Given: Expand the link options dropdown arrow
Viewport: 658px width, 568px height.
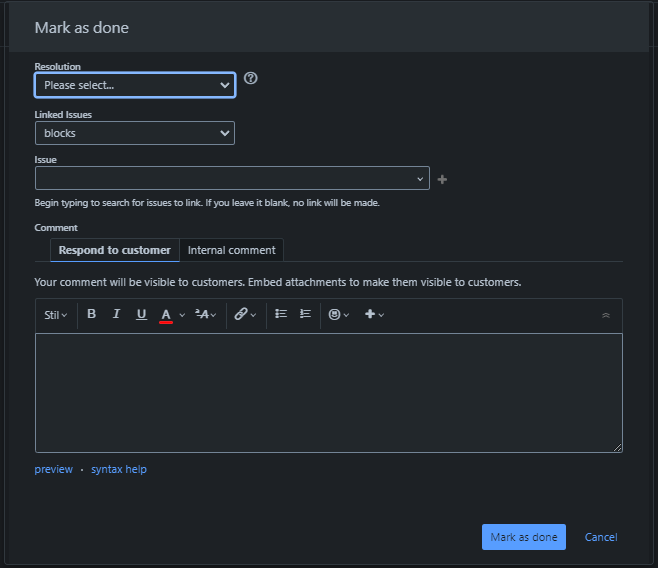Looking at the screenshot, I should (253, 315).
